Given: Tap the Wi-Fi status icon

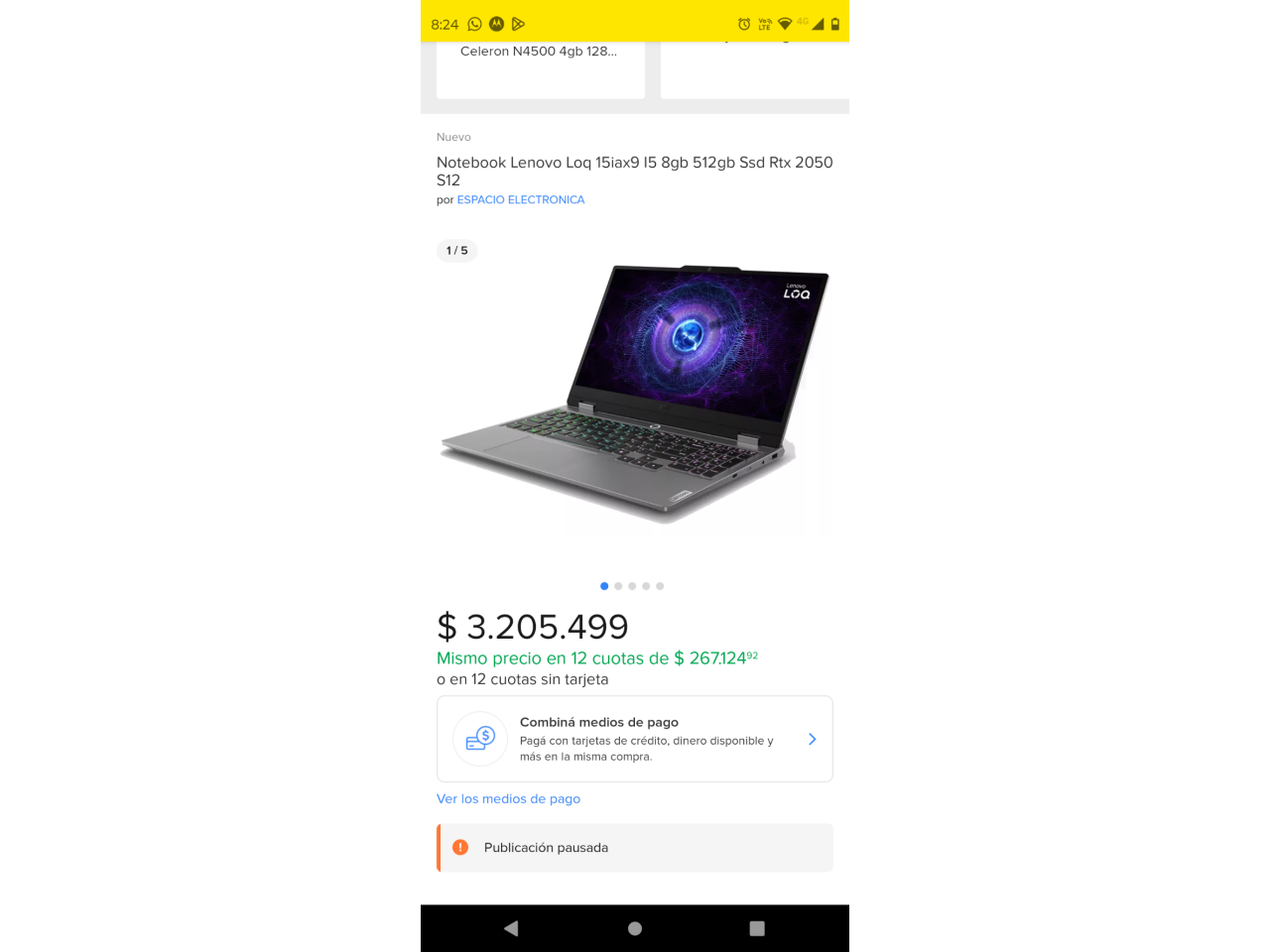Looking at the screenshot, I should click(785, 24).
